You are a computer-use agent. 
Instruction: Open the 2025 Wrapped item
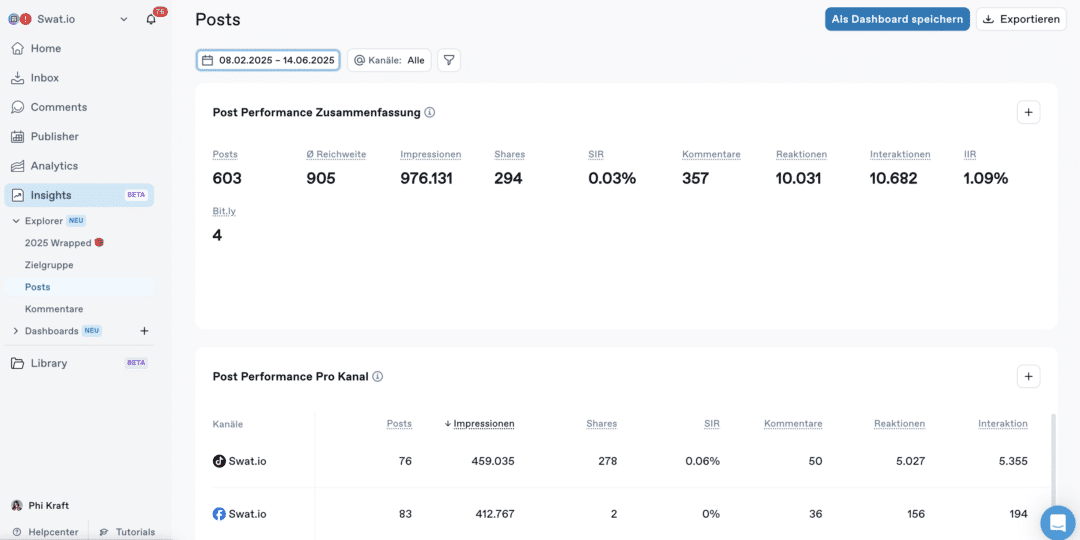pos(58,243)
